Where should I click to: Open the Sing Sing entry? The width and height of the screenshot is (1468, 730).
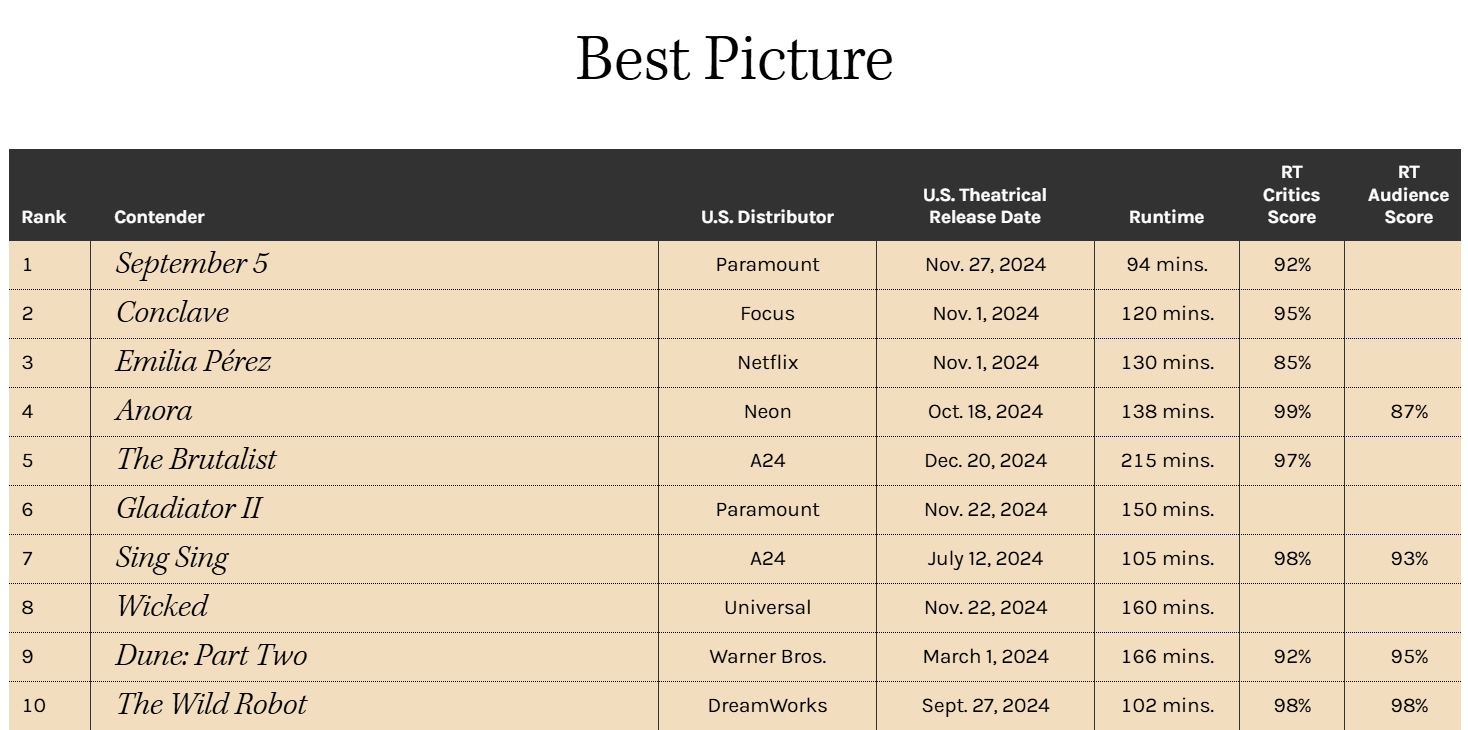click(172, 558)
